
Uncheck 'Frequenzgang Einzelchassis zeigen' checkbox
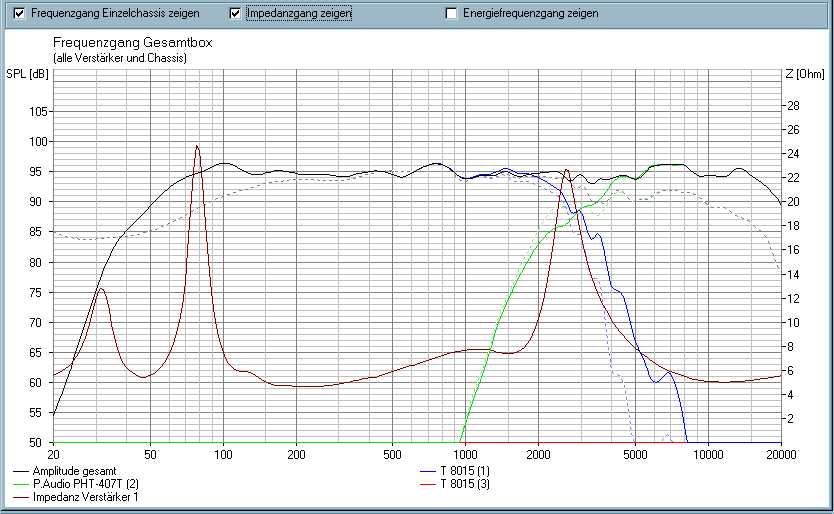[x=19, y=13]
